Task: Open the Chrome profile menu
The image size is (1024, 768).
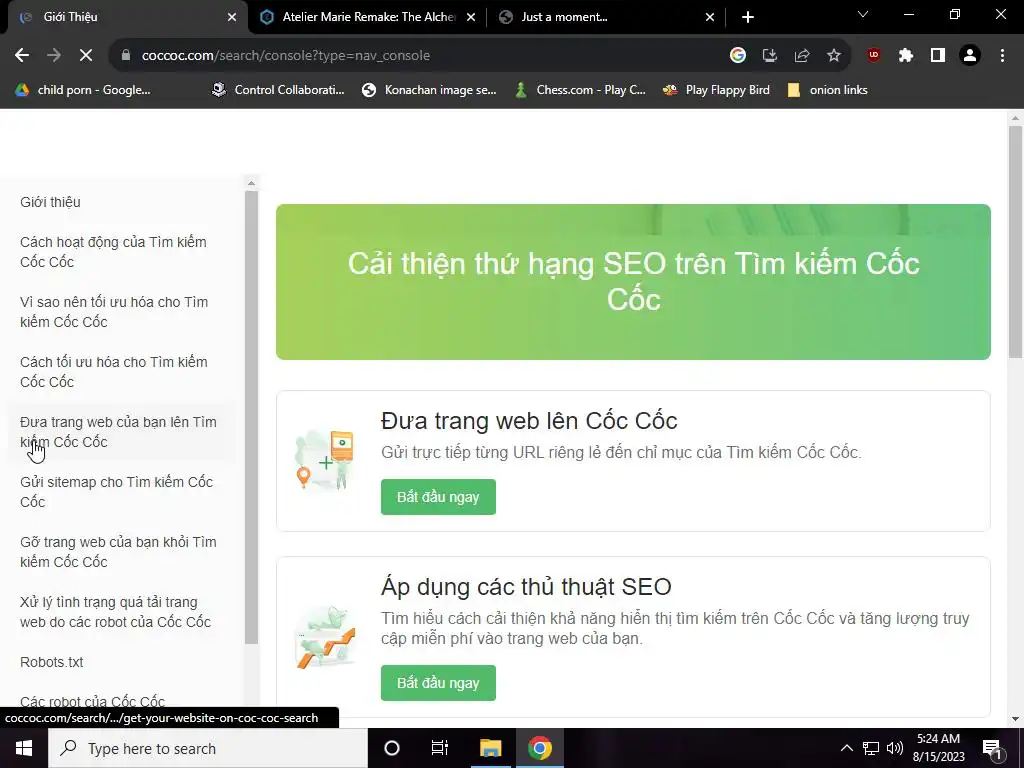Action: [970, 56]
